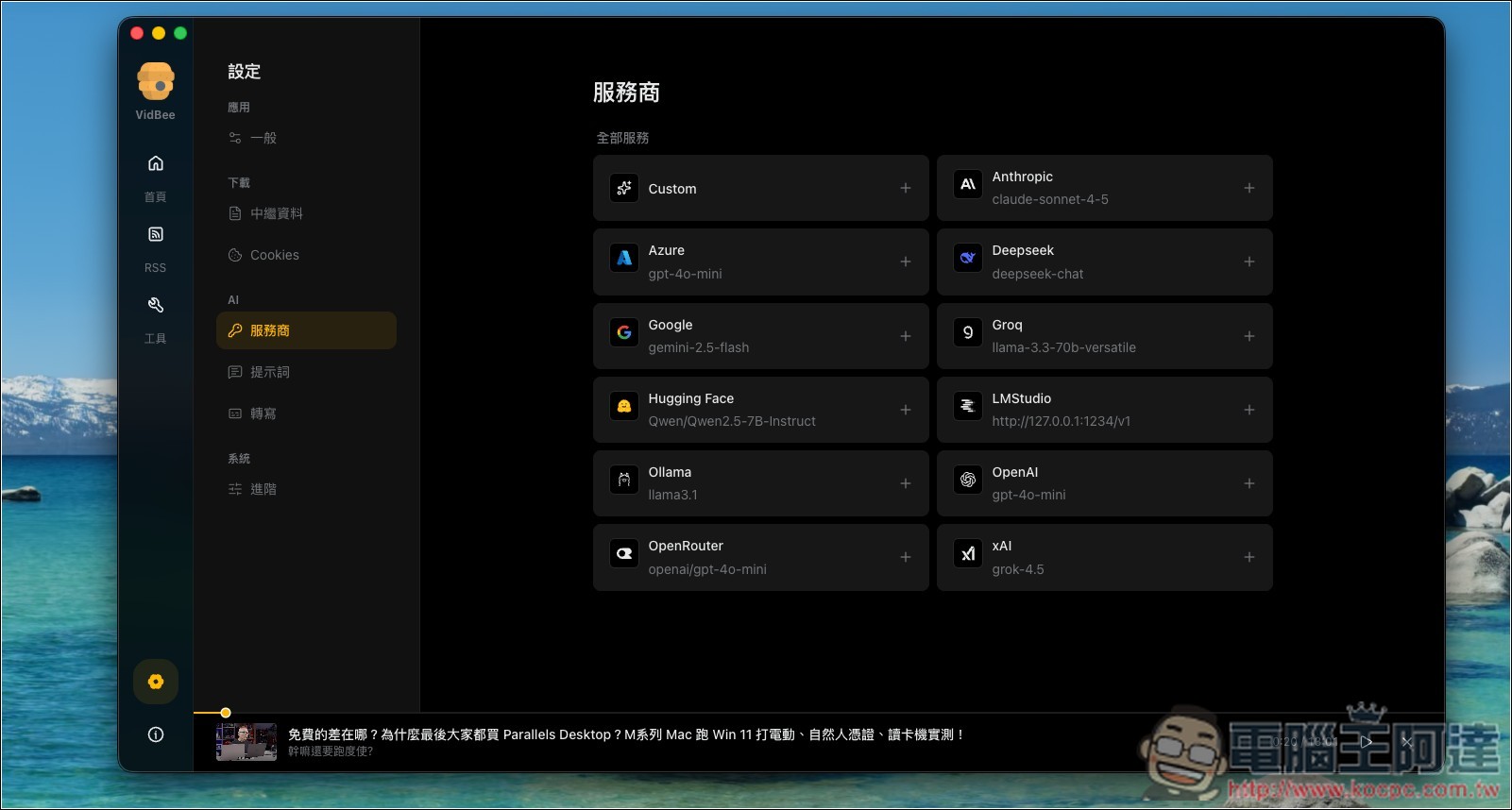
Task: Open the 提示詞 prompts settings
Action: point(306,372)
